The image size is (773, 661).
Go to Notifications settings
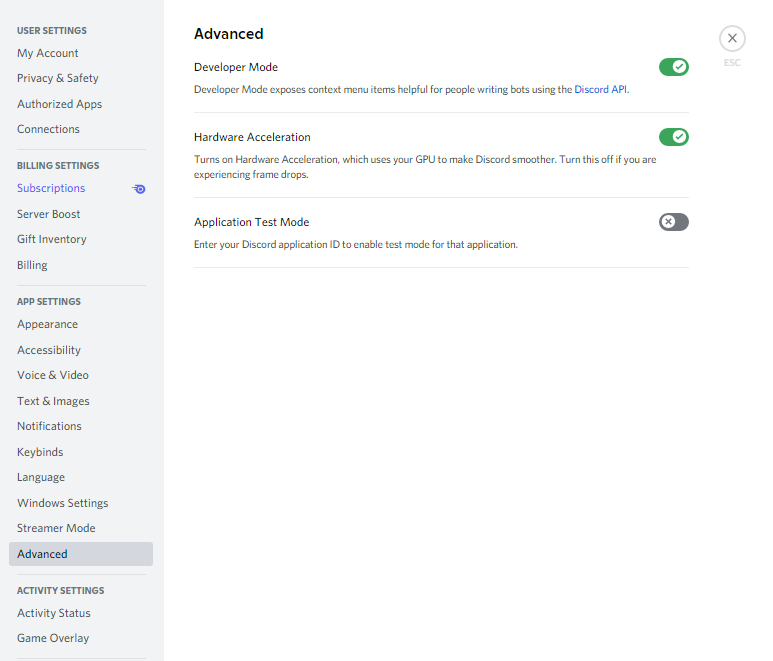49,426
